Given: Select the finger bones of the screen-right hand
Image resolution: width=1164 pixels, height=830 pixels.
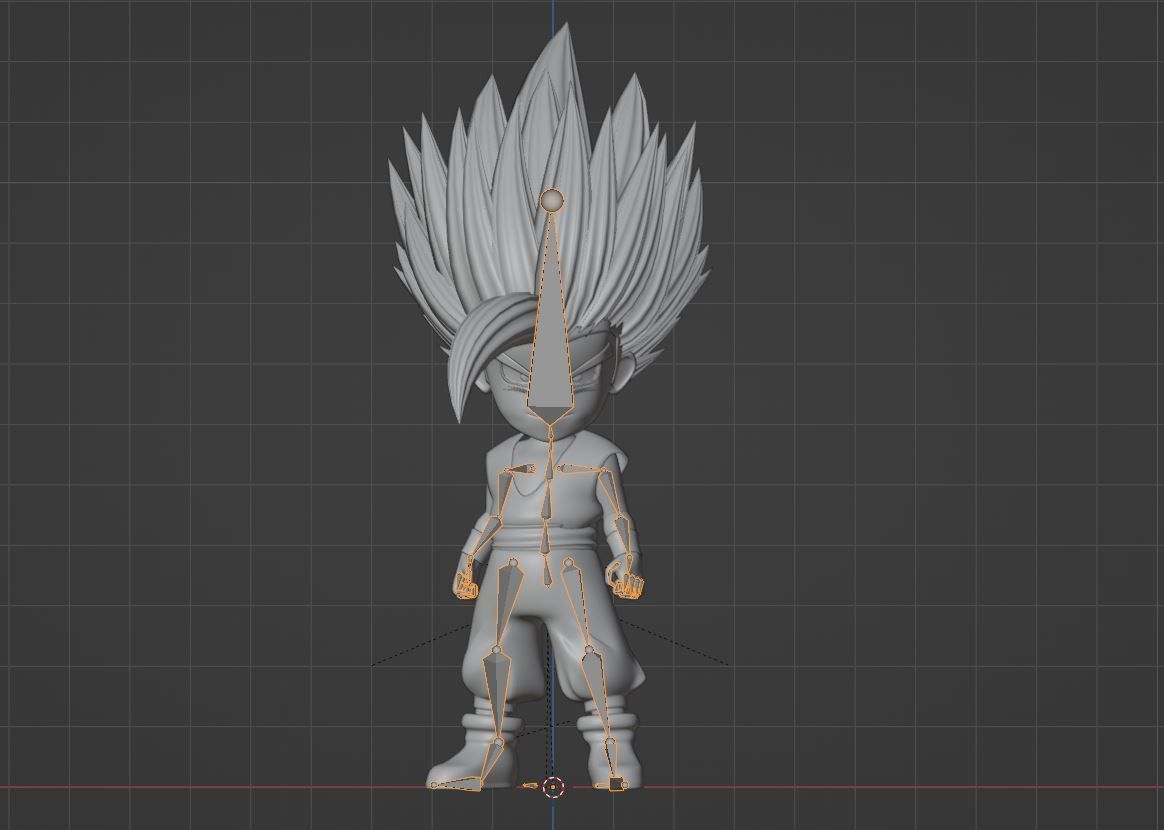Looking at the screenshot, I should coord(630,585).
